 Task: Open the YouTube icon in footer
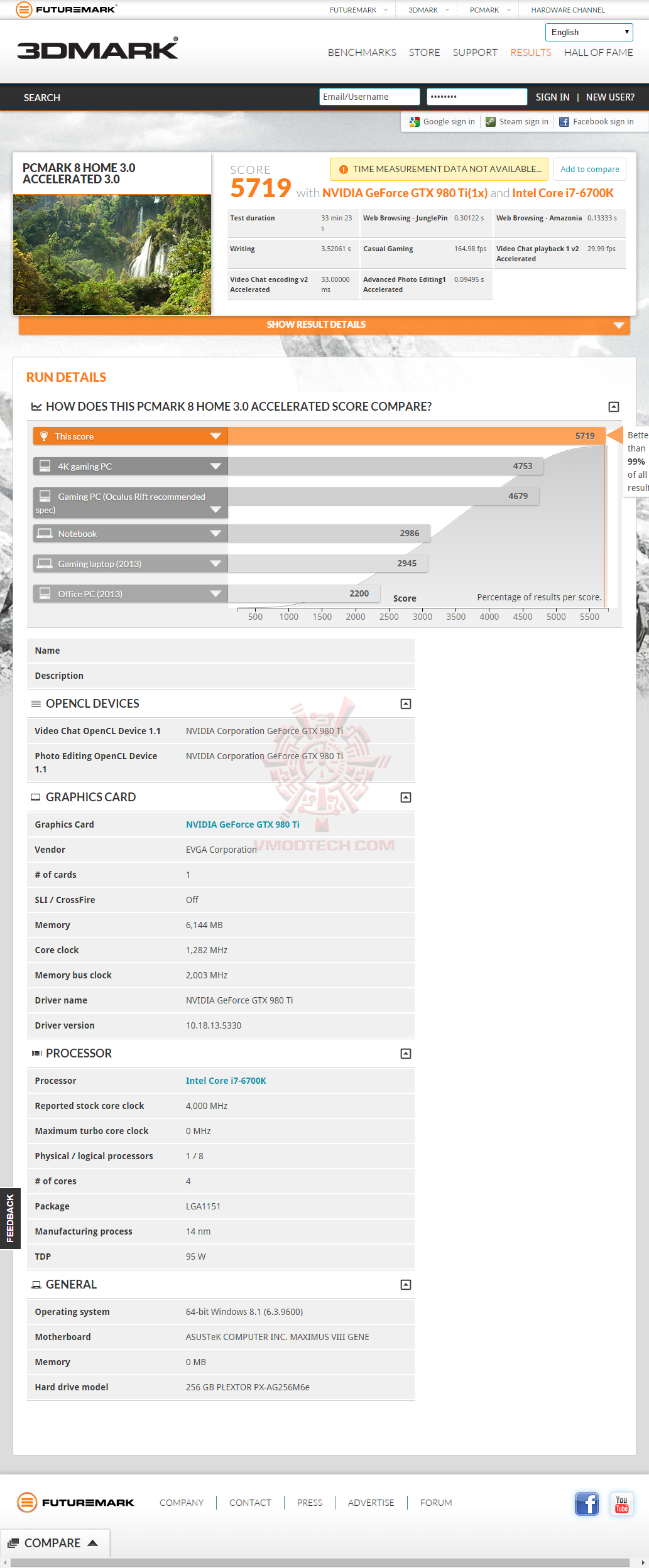pyautogui.click(x=621, y=1503)
